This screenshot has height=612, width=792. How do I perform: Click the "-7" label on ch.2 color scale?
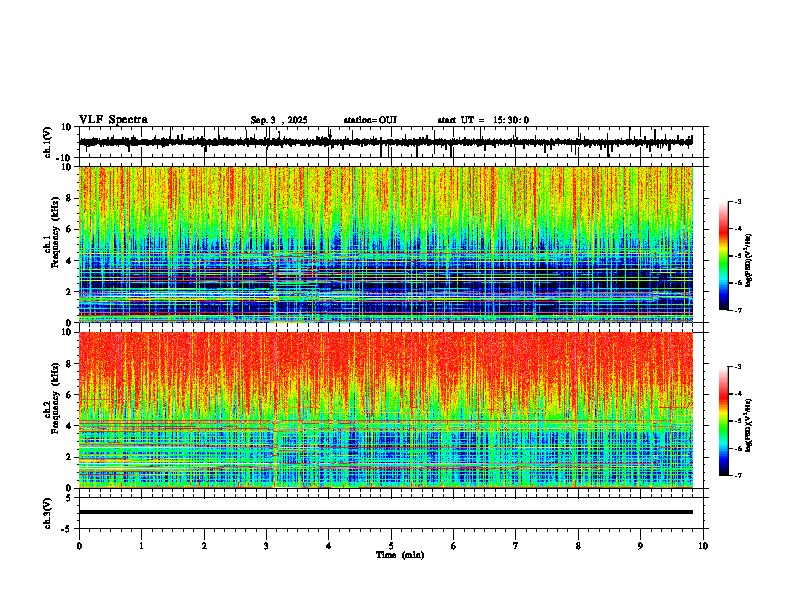[738, 476]
